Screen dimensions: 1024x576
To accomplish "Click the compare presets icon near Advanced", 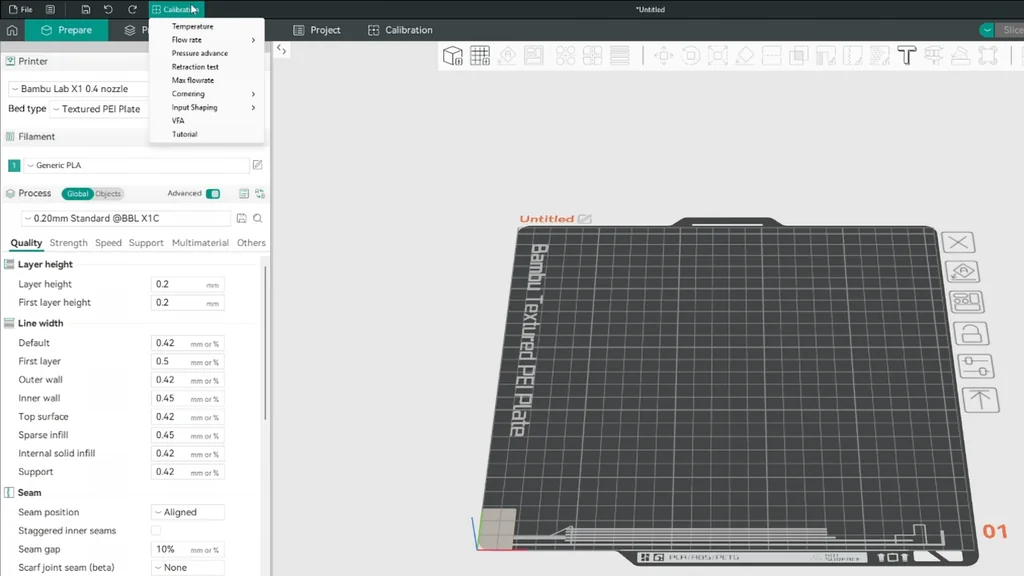I will coord(260,193).
